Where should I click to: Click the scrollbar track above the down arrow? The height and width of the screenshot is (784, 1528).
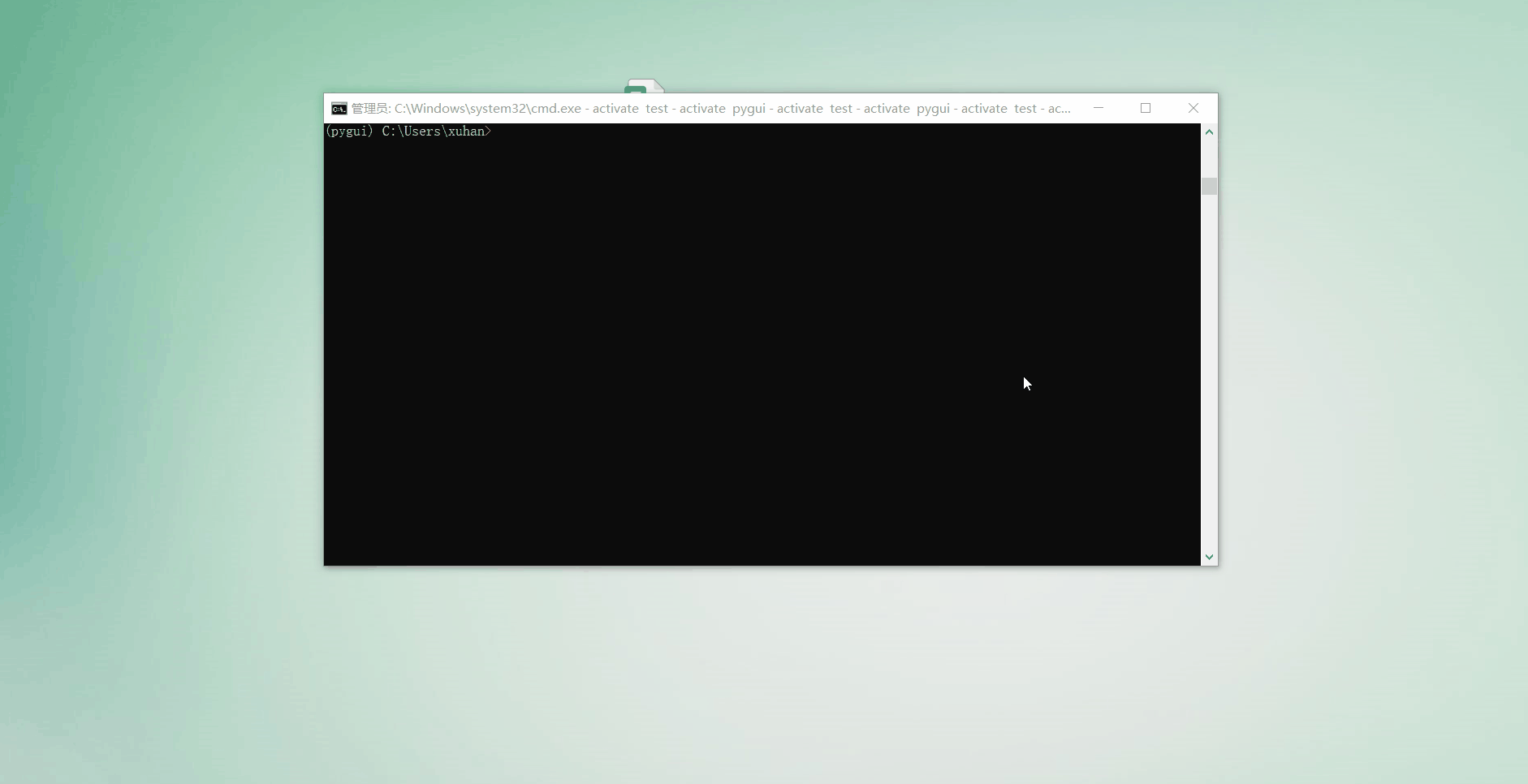[1210, 528]
